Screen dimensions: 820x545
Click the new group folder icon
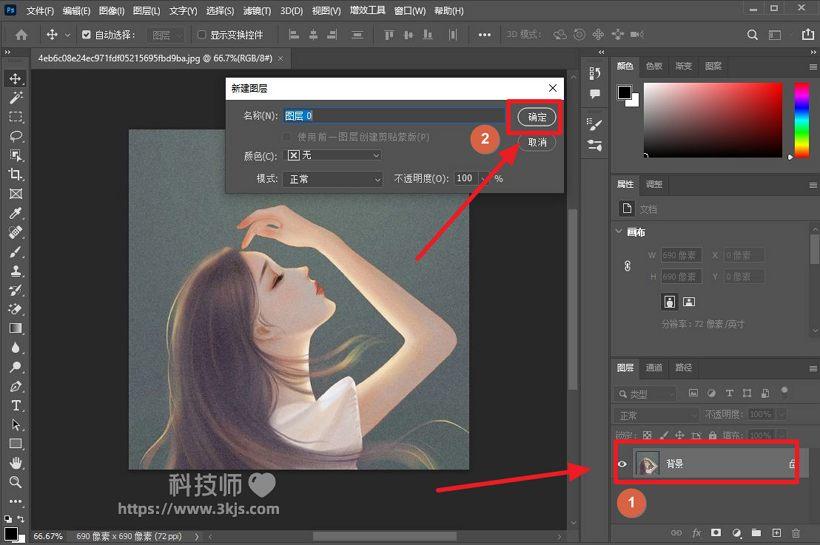coord(756,533)
